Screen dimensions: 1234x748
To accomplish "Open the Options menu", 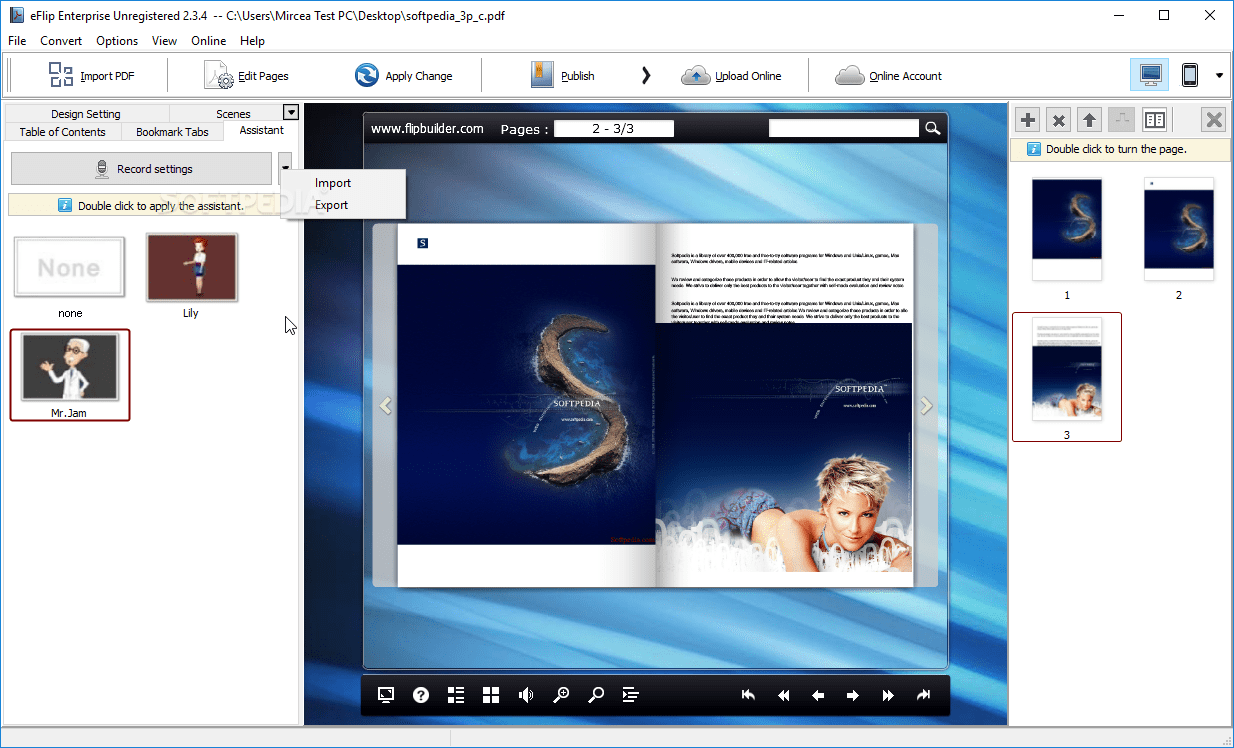I will 117,41.
